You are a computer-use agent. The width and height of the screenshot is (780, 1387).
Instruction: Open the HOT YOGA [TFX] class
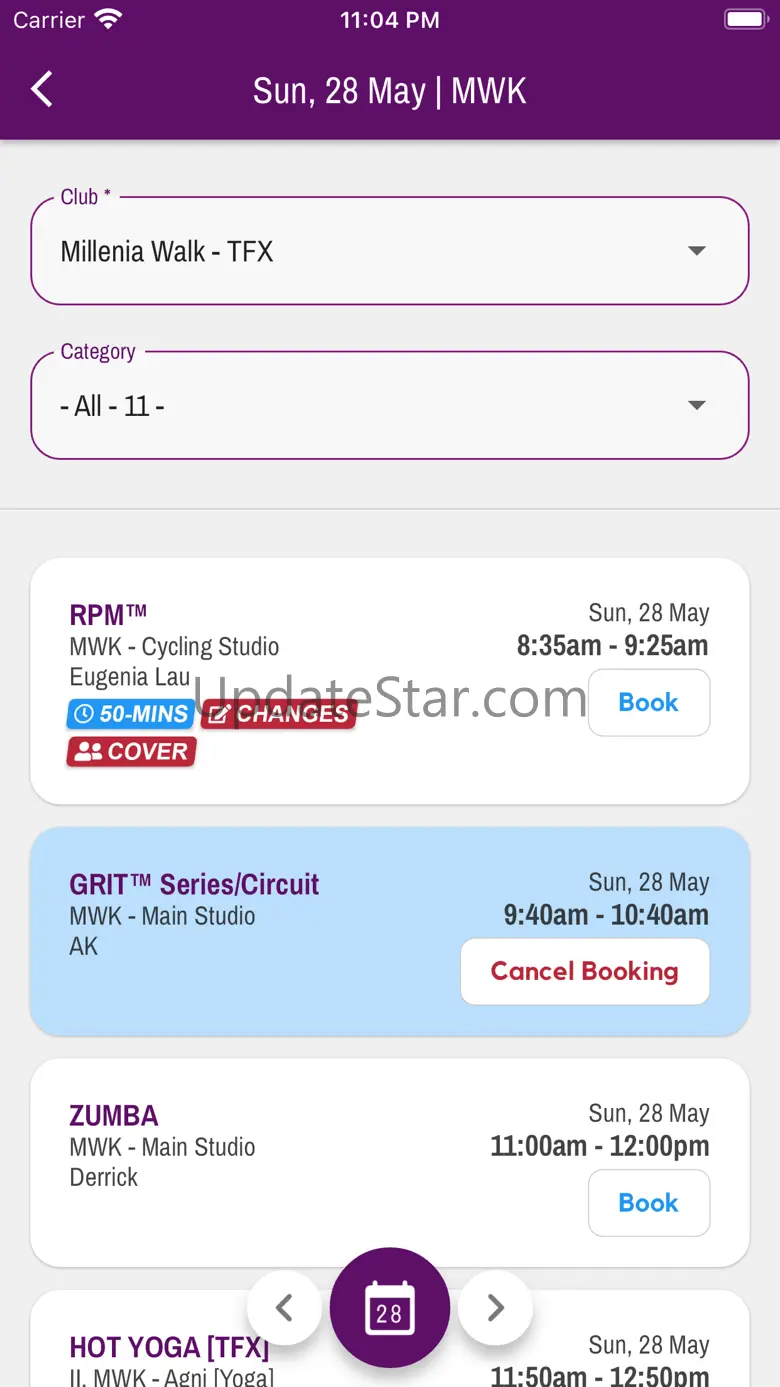click(169, 1347)
